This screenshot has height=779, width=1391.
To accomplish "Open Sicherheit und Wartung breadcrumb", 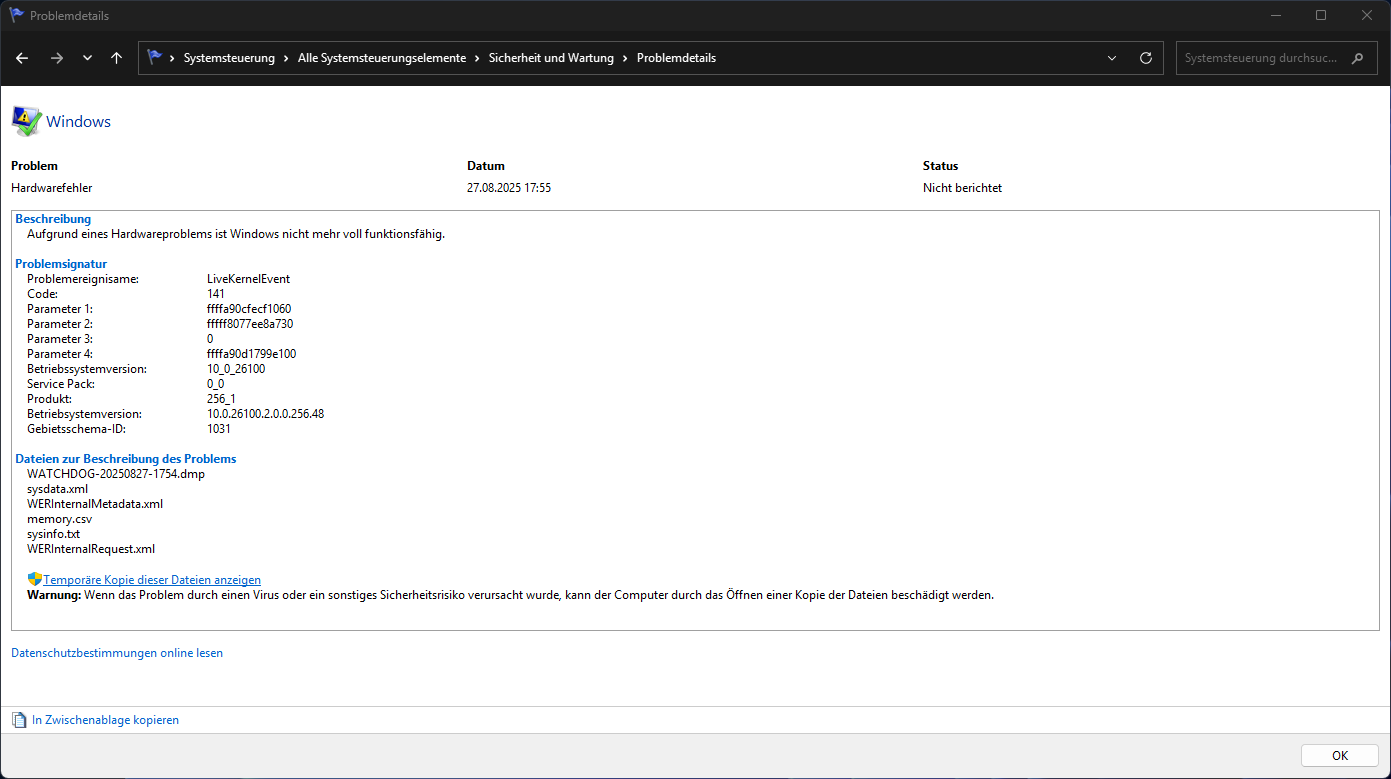I will [x=551, y=58].
